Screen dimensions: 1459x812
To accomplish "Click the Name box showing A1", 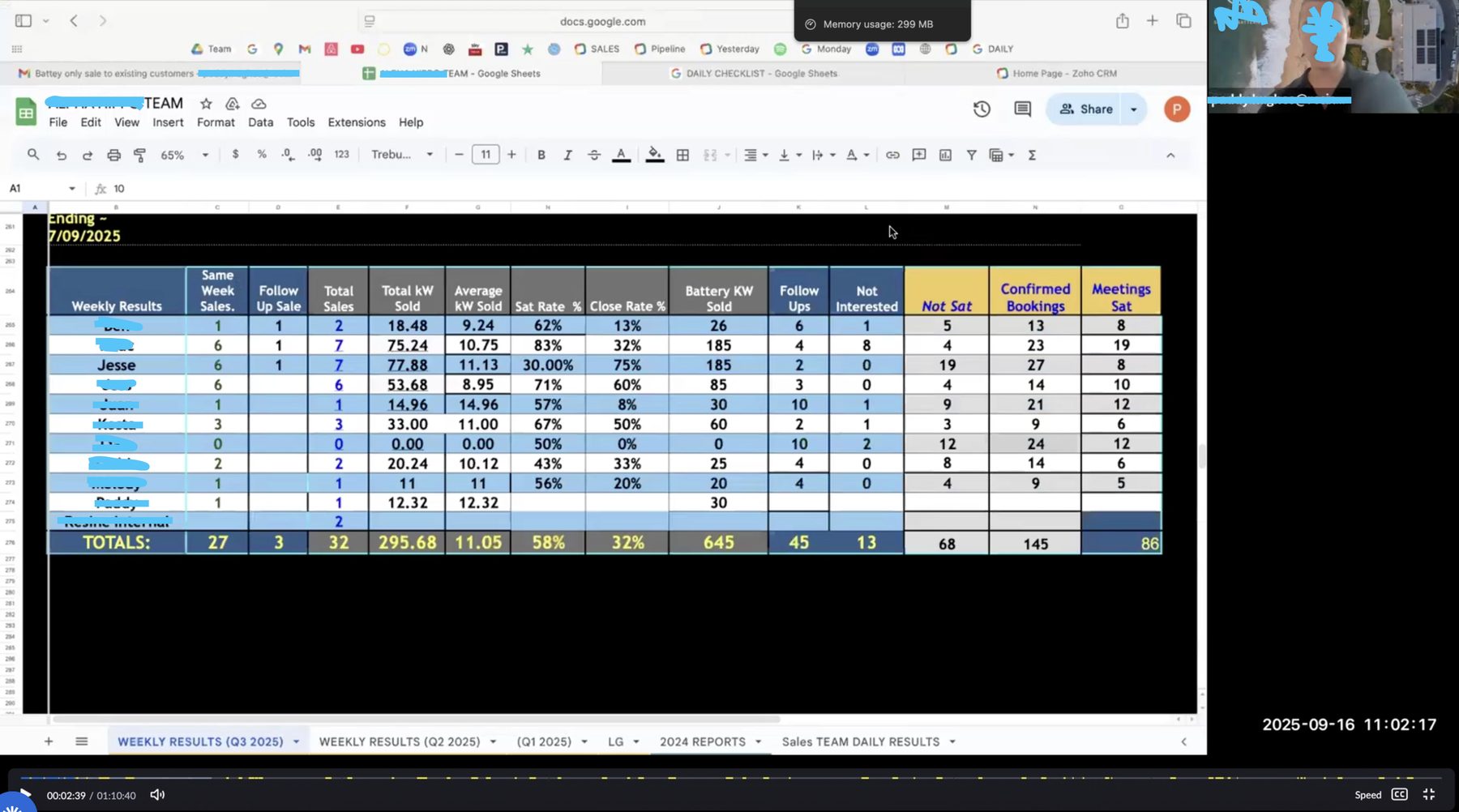I will (x=42, y=188).
